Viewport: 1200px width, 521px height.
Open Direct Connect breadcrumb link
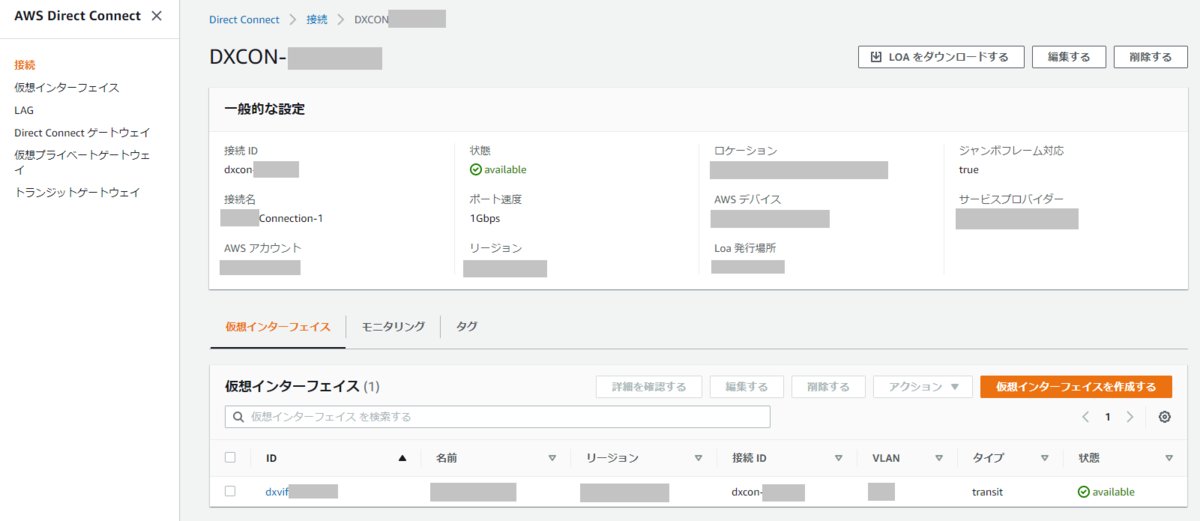(x=244, y=20)
